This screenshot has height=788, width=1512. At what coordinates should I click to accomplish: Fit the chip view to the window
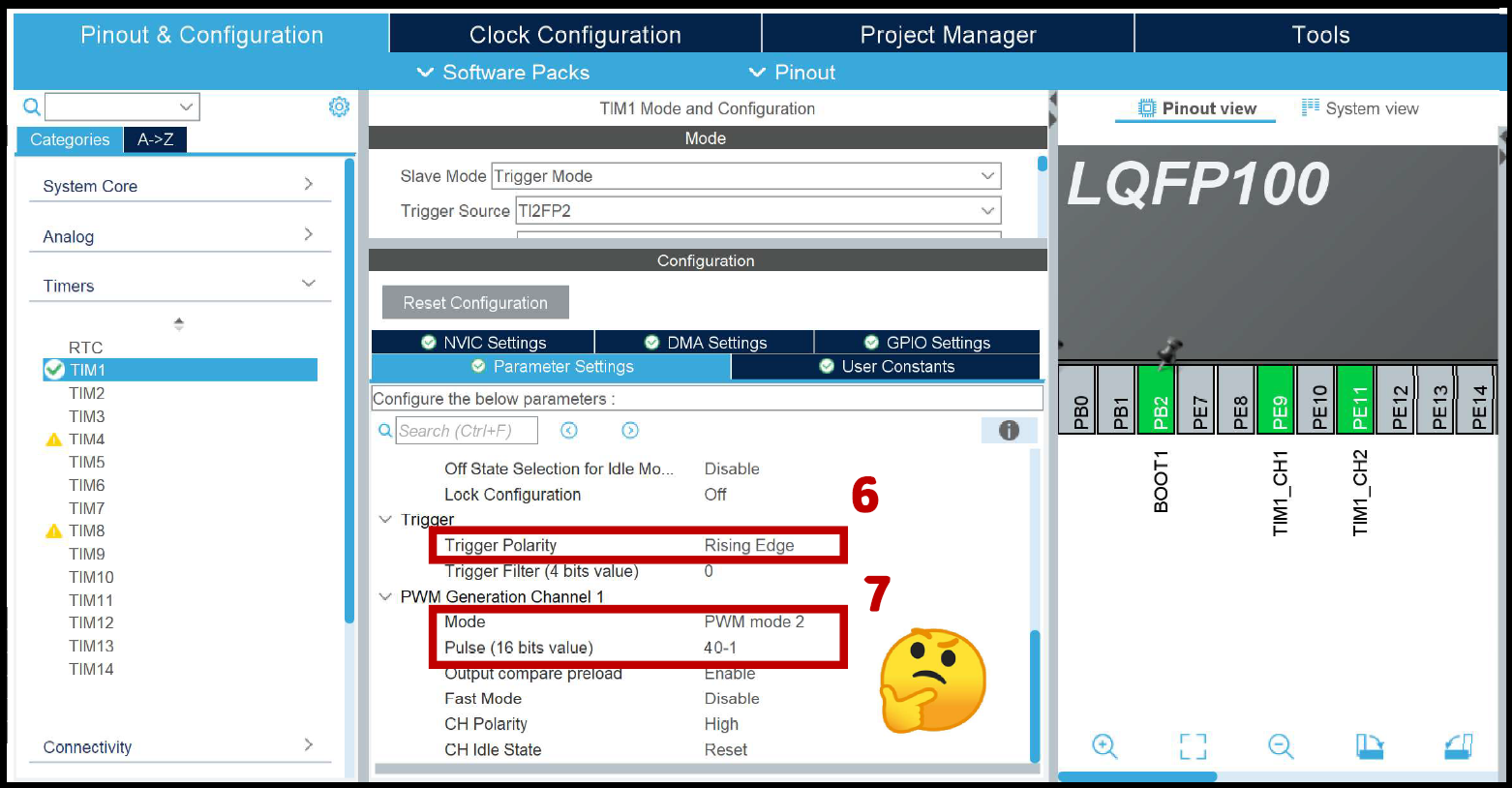click(1194, 746)
